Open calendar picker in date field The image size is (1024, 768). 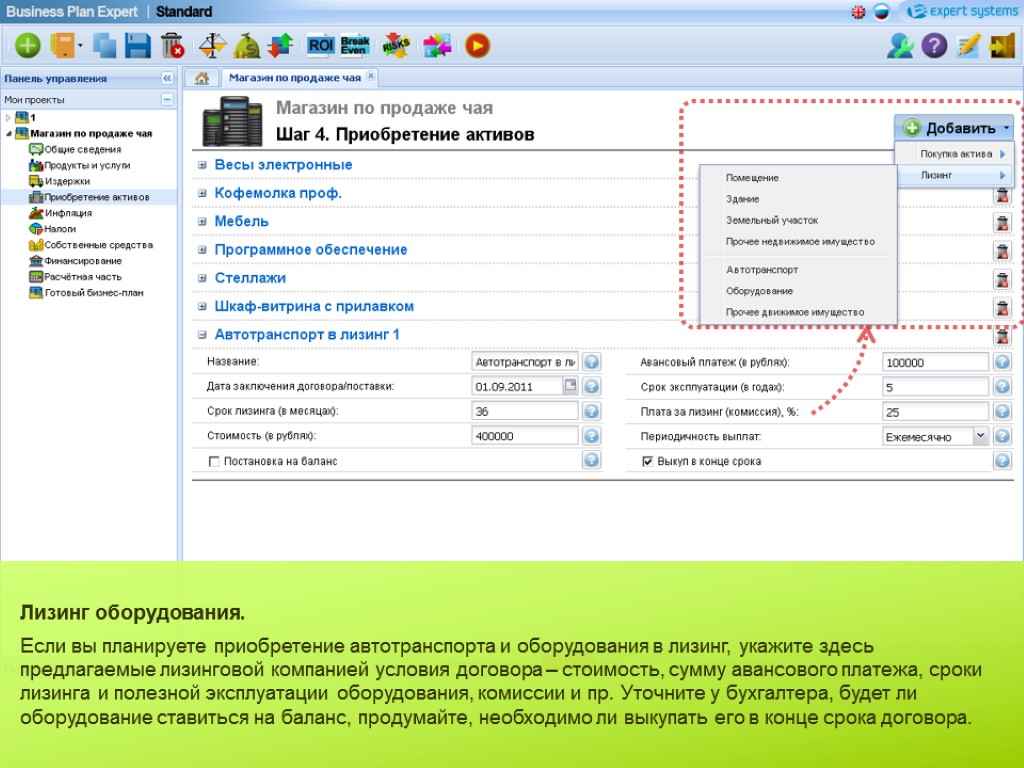(570, 385)
